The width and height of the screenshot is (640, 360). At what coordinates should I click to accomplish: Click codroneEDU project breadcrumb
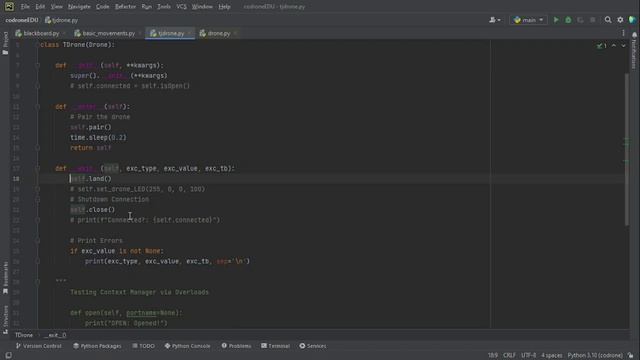pos(22,20)
